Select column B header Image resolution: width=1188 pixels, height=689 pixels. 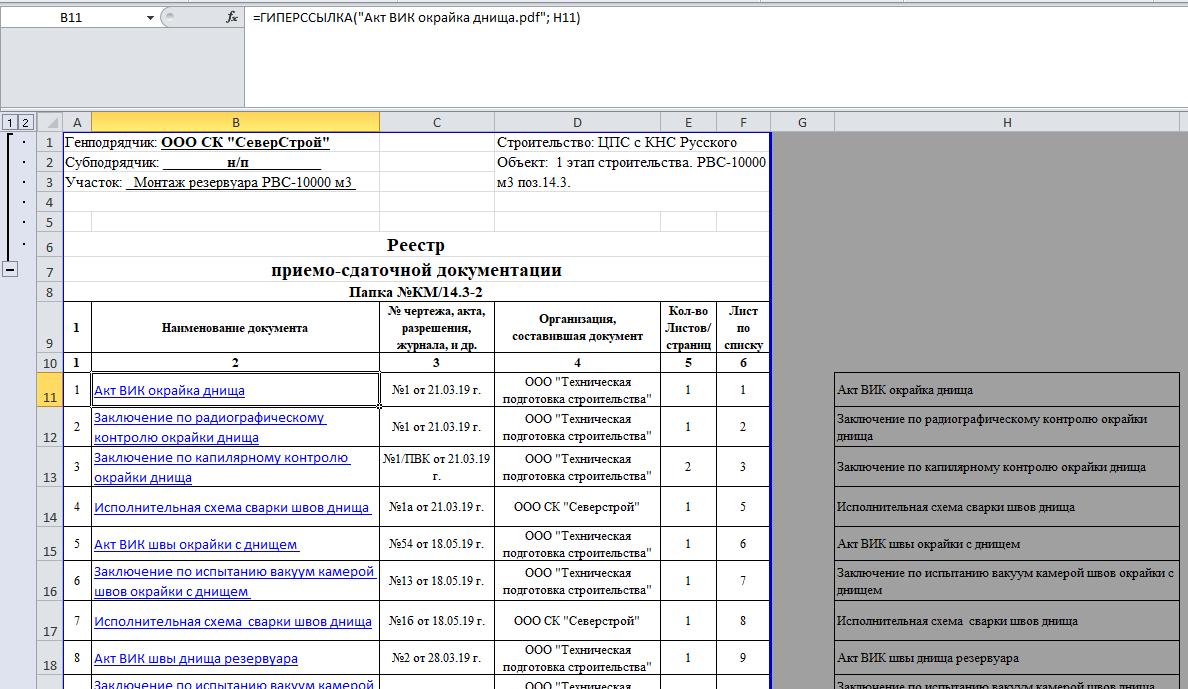coord(236,122)
